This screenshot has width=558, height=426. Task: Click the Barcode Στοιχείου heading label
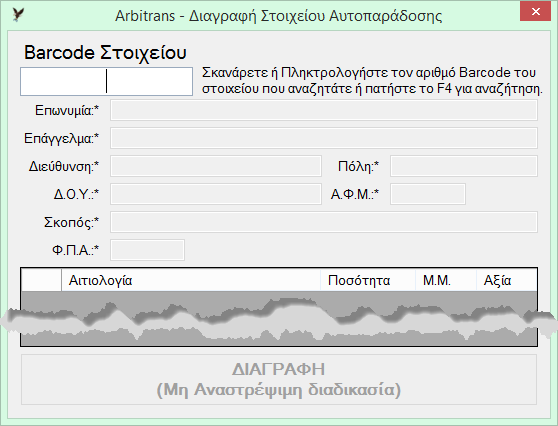105,53
